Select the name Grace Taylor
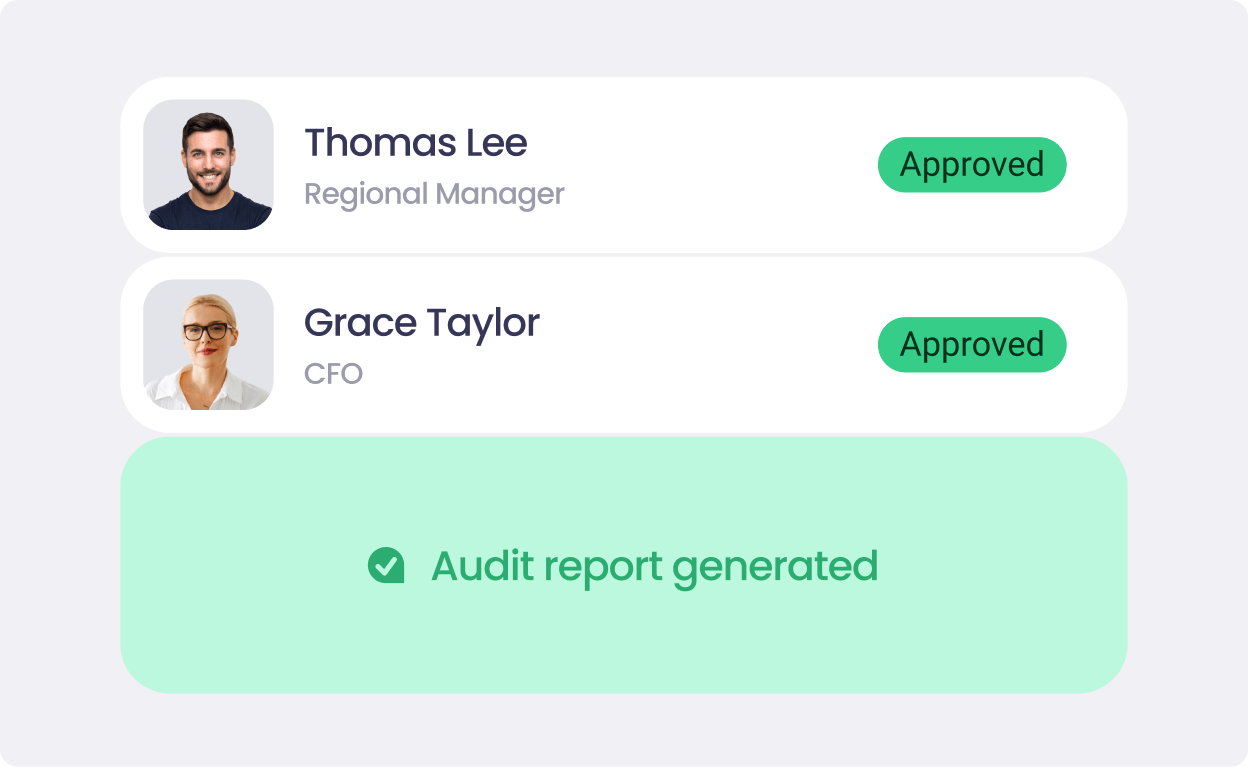The height and width of the screenshot is (767, 1248). pyautogui.click(x=421, y=322)
